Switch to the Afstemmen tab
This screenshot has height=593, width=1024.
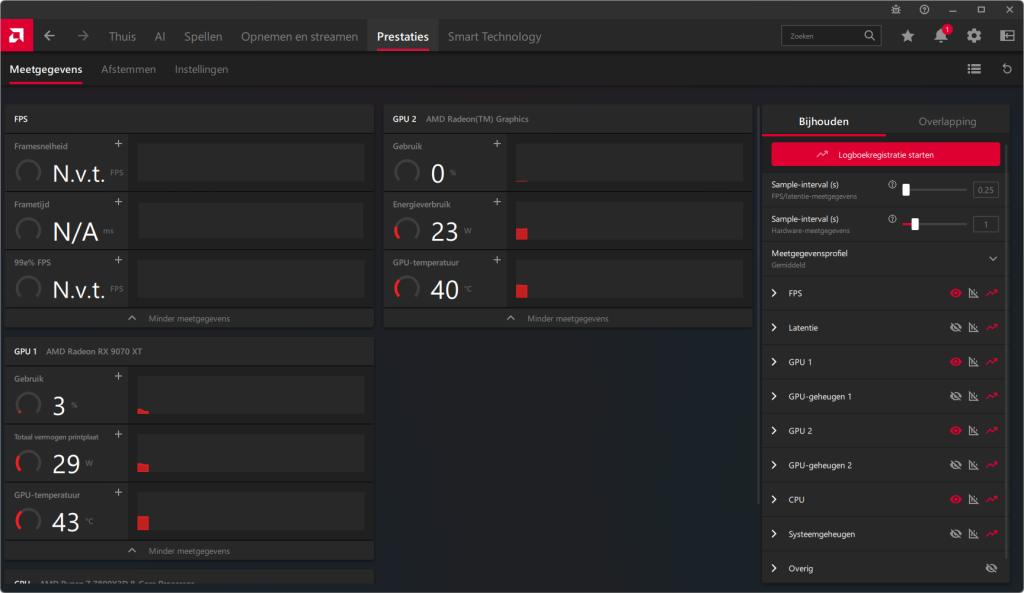128,69
